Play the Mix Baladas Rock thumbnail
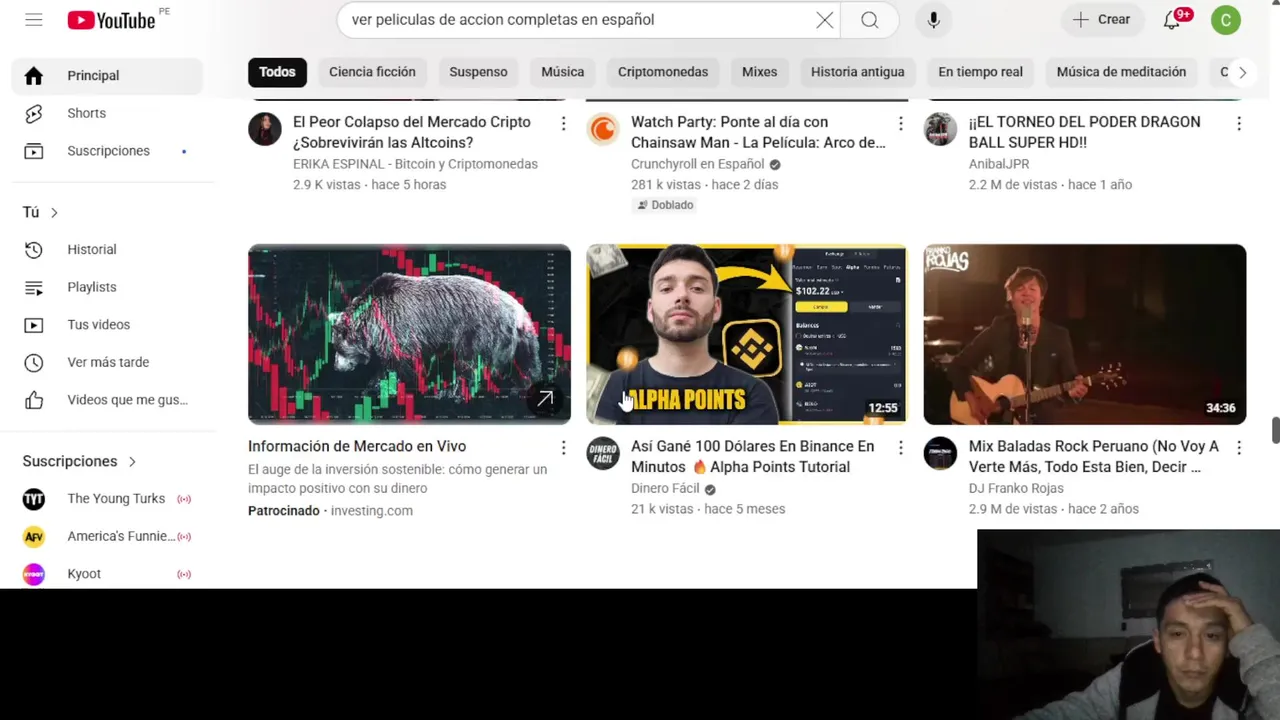The height and width of the screenshot is (720, 1280). point(1085,334)
